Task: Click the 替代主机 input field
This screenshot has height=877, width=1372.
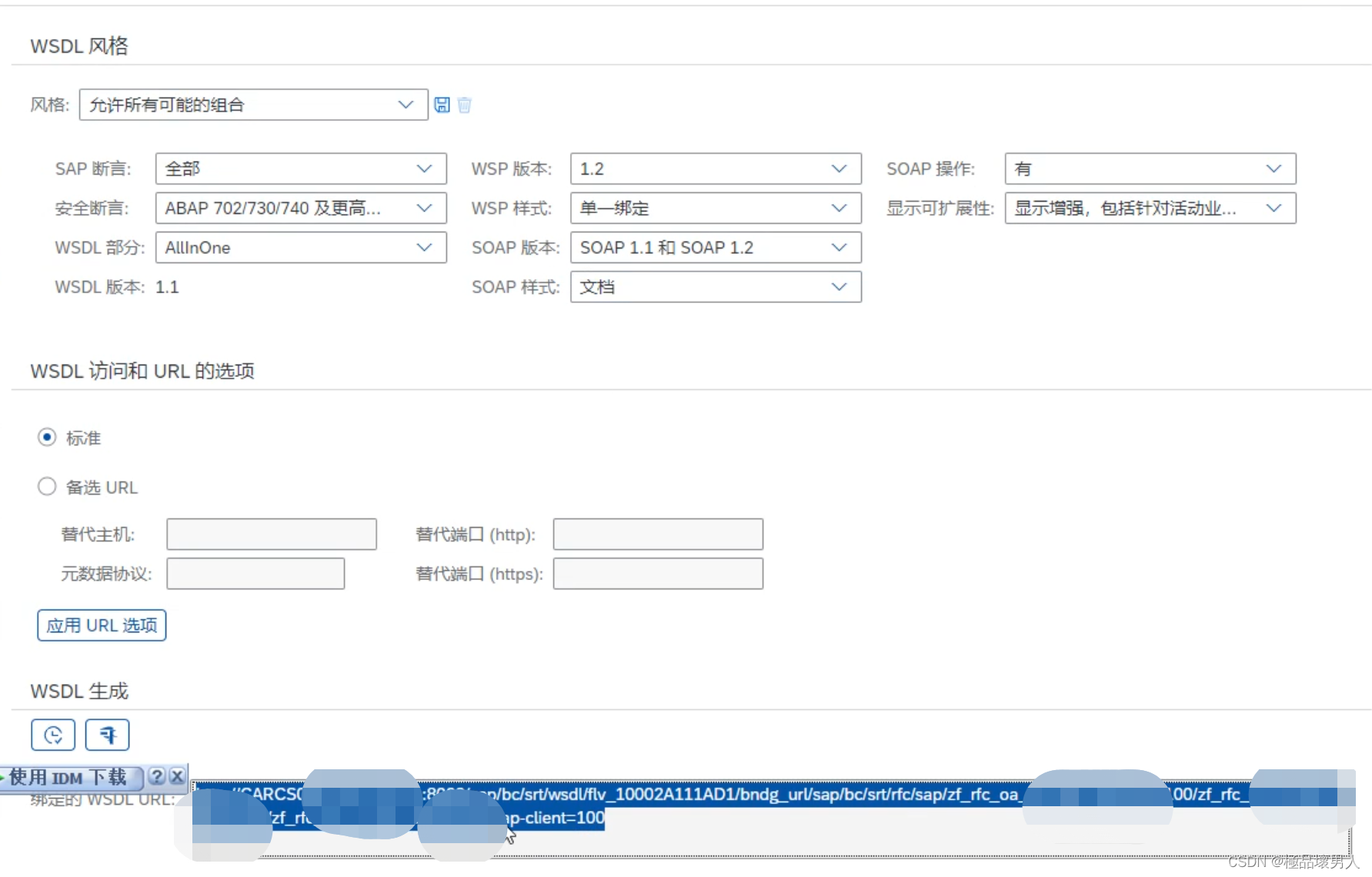Action: [x=271, y=534]
